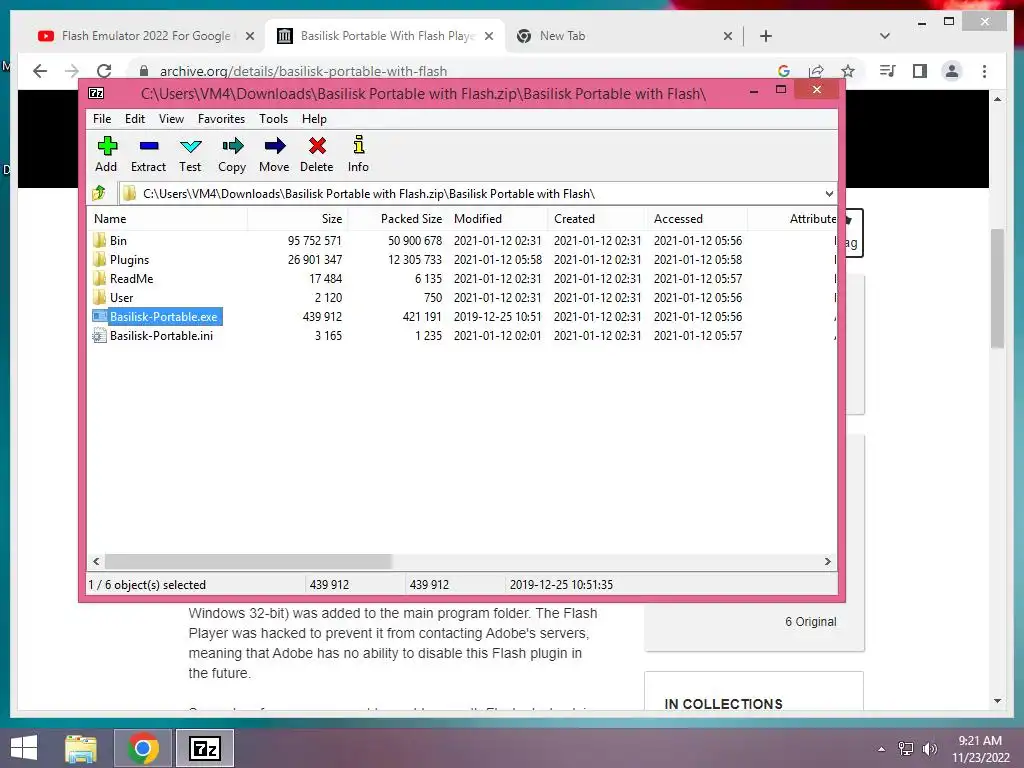Open the Chrome profile icon

point(952,71)
